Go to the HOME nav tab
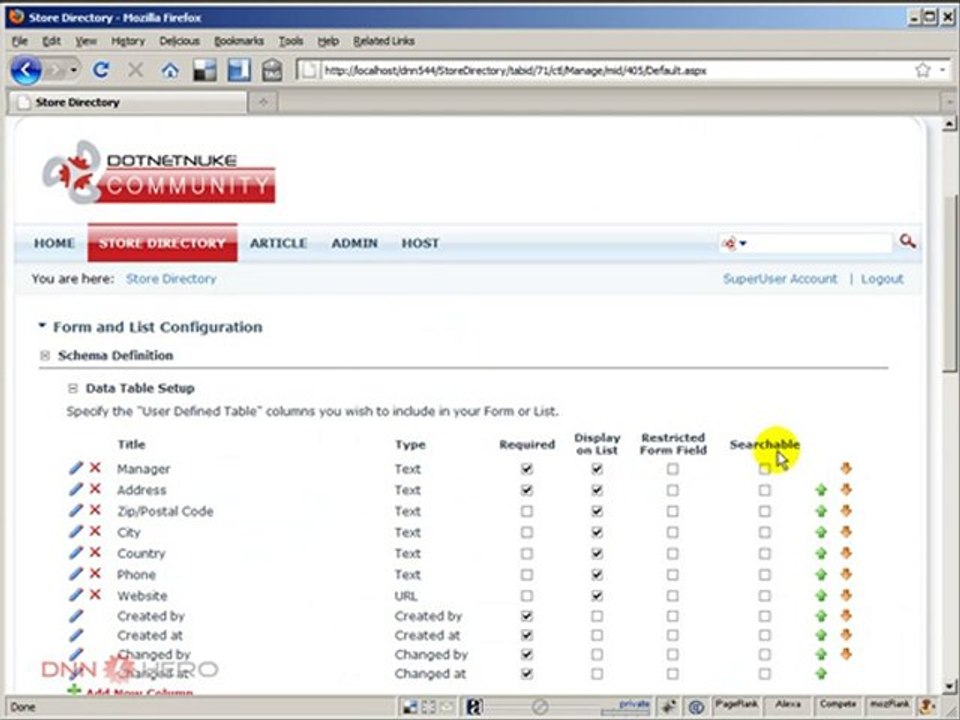Image resolution: width=960 pixels, height=720 pixels. click(54, 243)
